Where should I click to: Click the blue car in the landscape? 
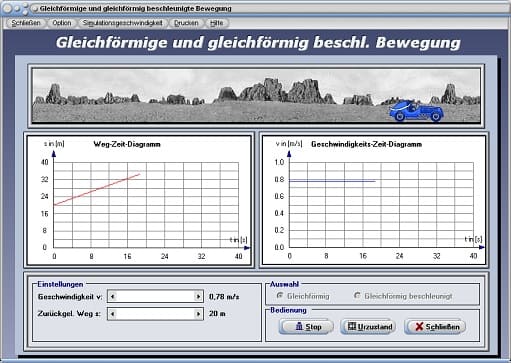416,111
